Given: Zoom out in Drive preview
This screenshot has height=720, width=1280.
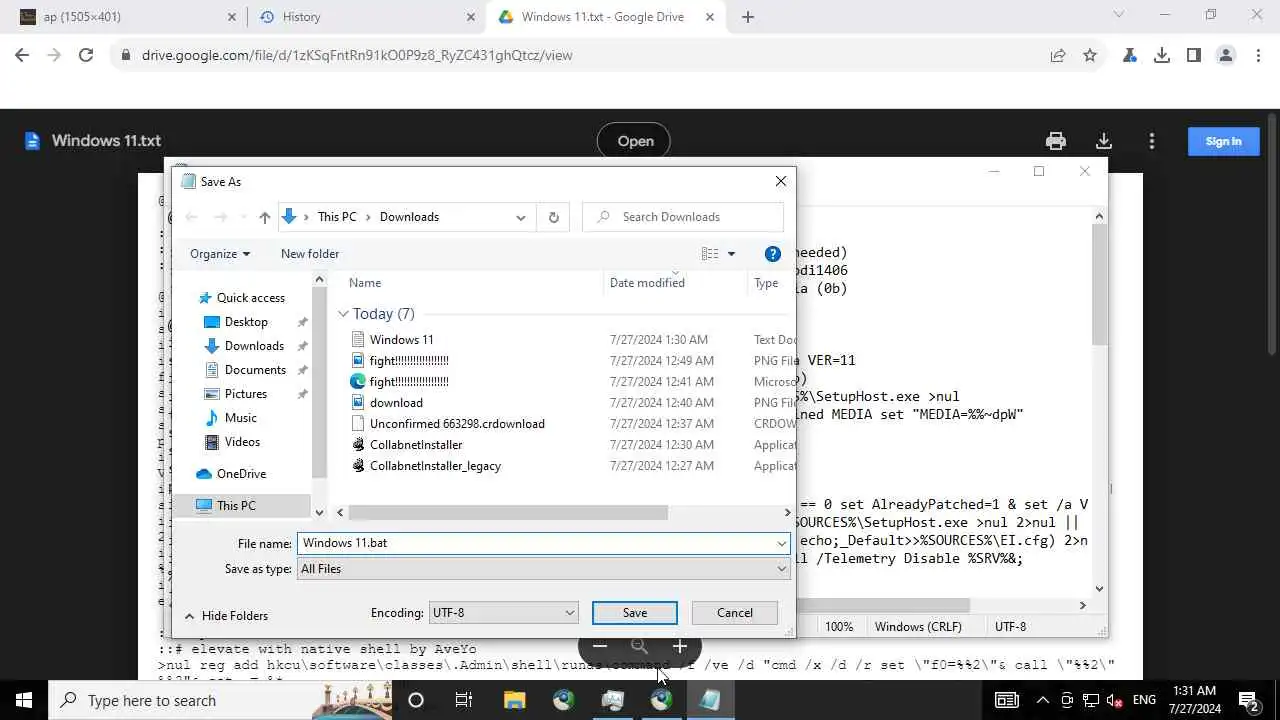Looking at the screenshot, I should 600,646.
